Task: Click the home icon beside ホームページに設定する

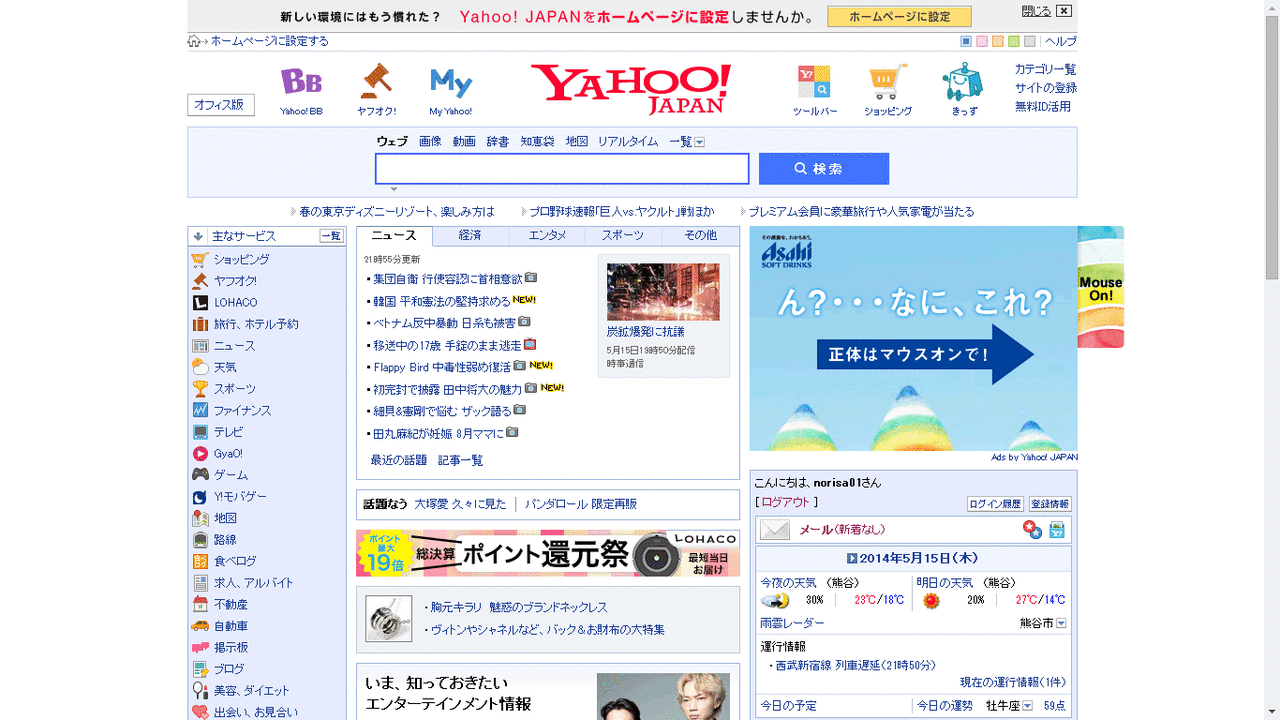Action: tap(194, 41)
